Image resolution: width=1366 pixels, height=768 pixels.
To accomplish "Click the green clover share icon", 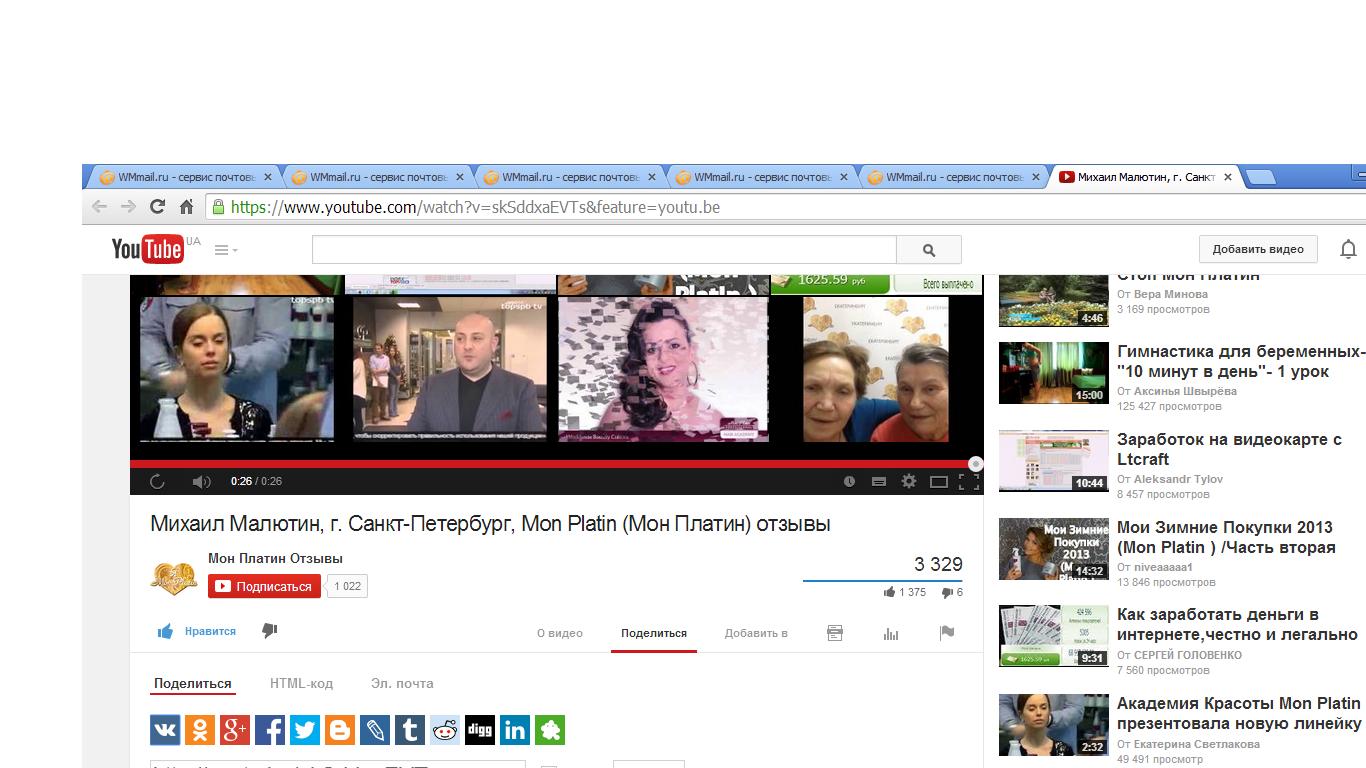I will (x=550, y=730).
